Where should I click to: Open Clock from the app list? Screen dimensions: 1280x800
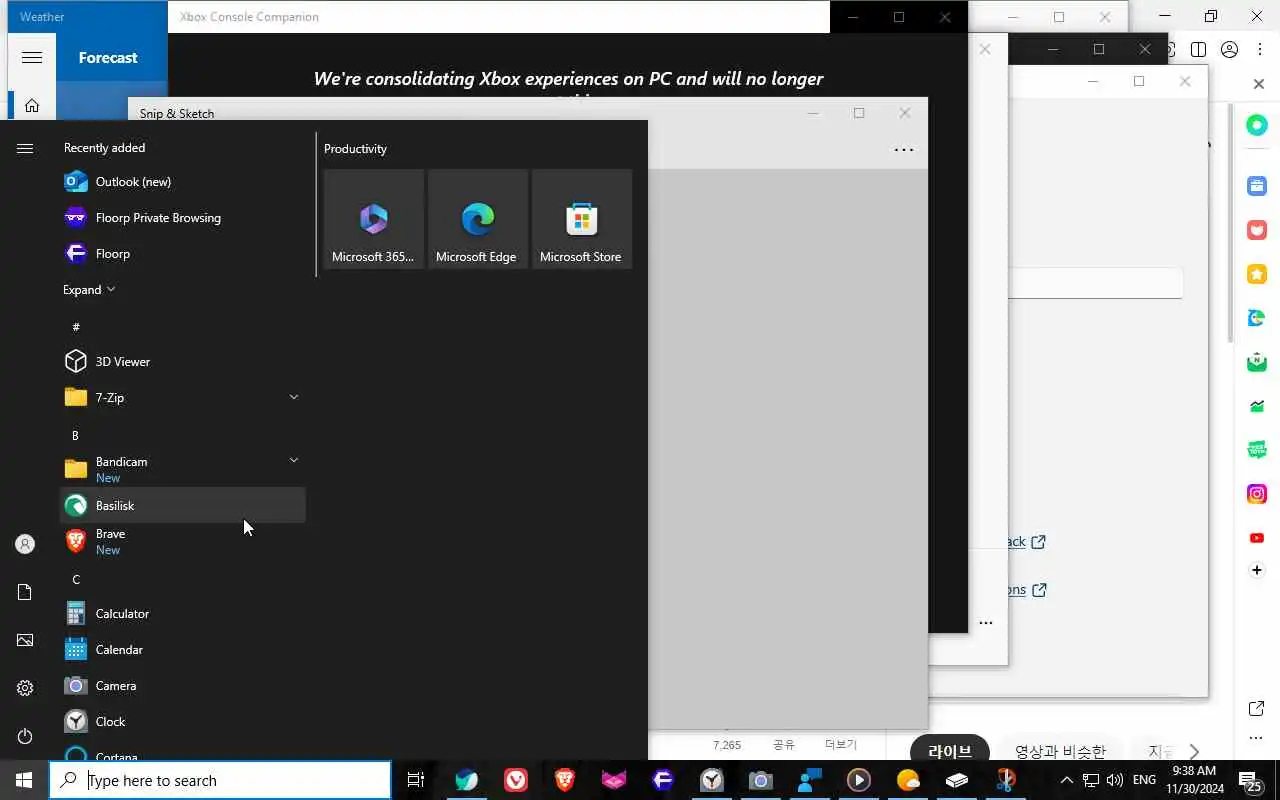183,722
